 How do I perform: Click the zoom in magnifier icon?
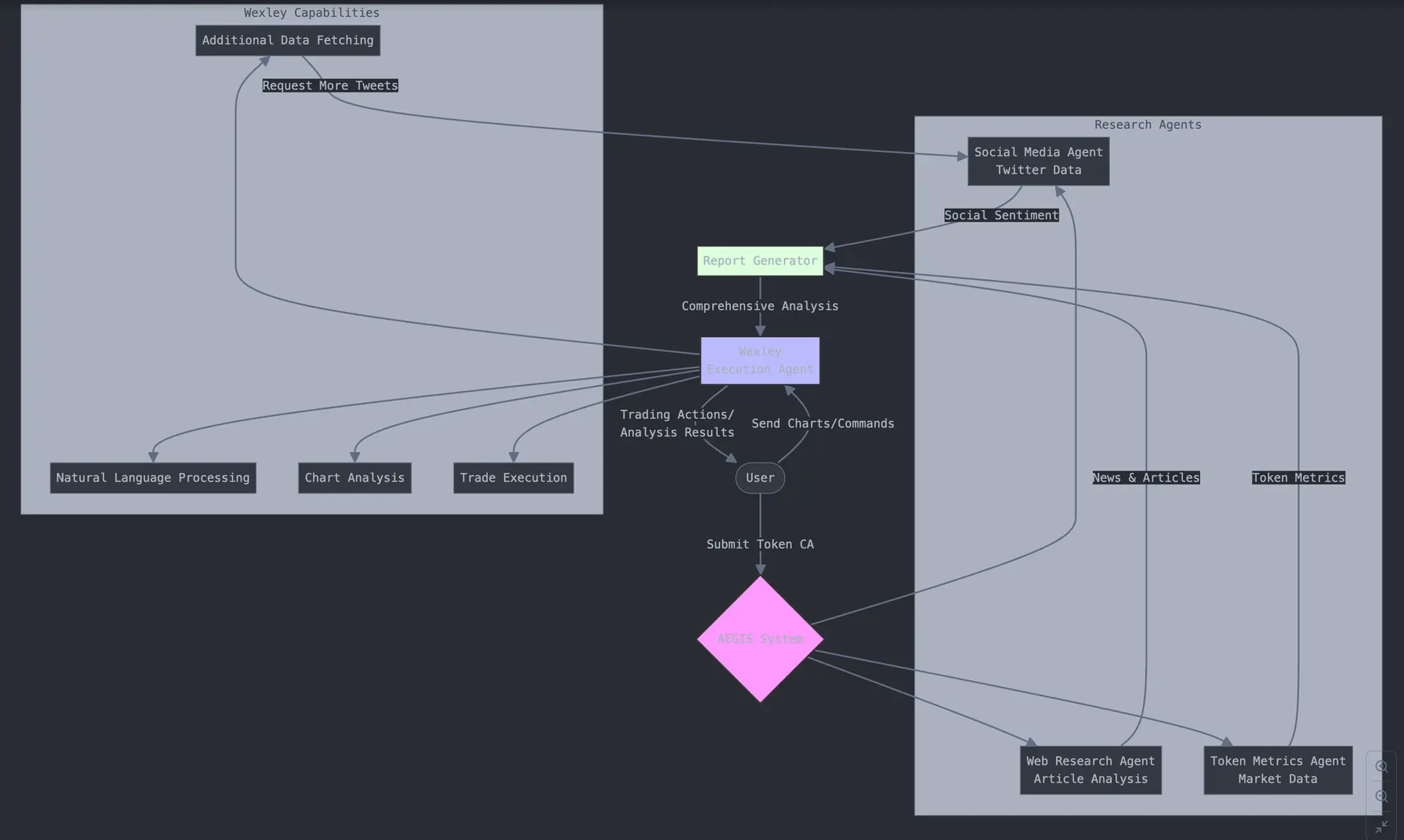[1381, 767]
